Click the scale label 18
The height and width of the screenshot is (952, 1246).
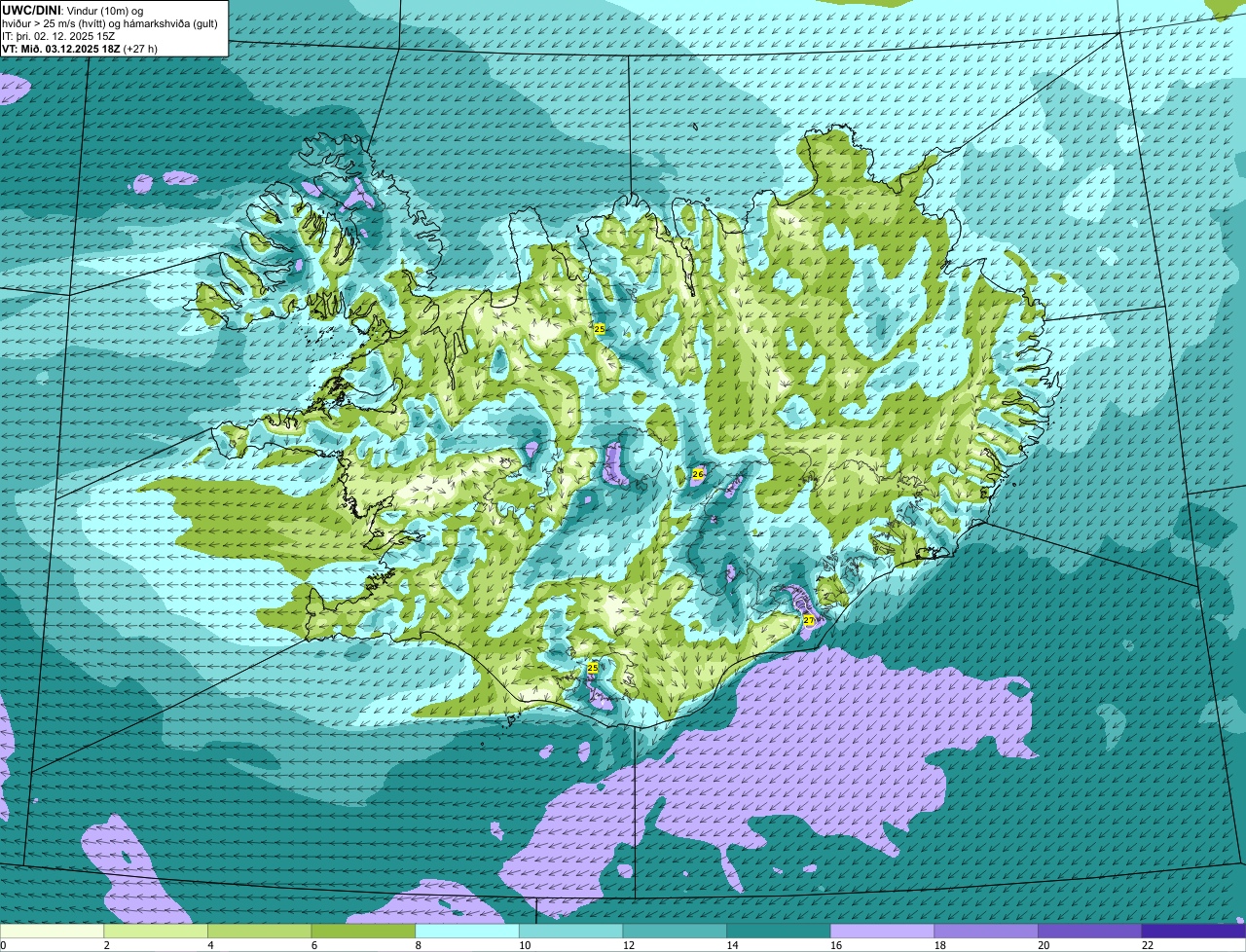(x=939, y=945)
